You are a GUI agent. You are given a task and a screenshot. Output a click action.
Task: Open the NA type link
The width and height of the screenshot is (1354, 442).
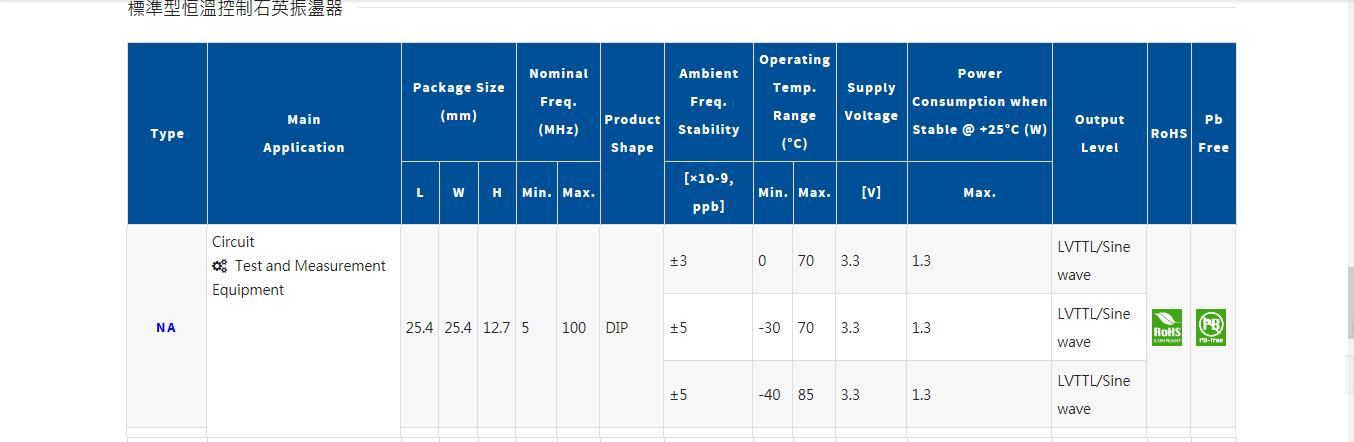pos(166,327)
